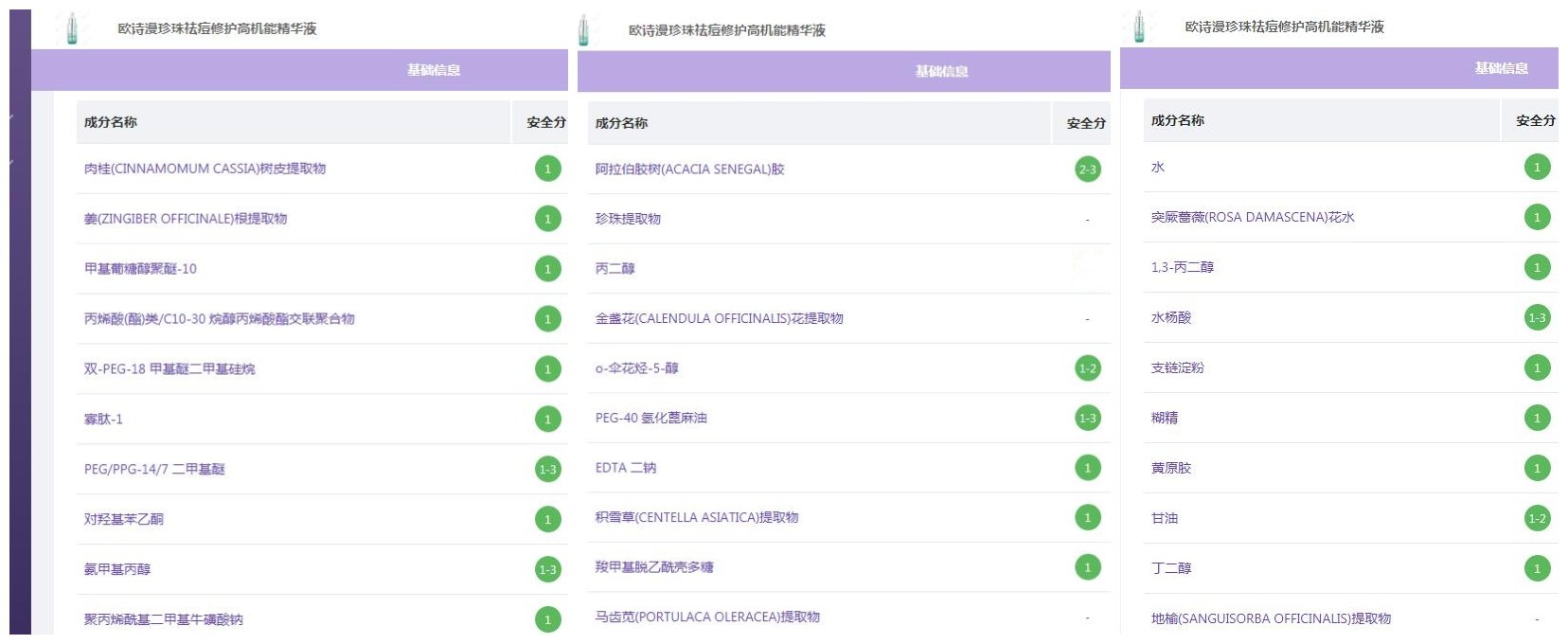This screenshot has height=644, width=1568.
Task: Select the 双-PEG-18 甲基醚二甲基硅烷 ingredient
Action: [169, 368]
